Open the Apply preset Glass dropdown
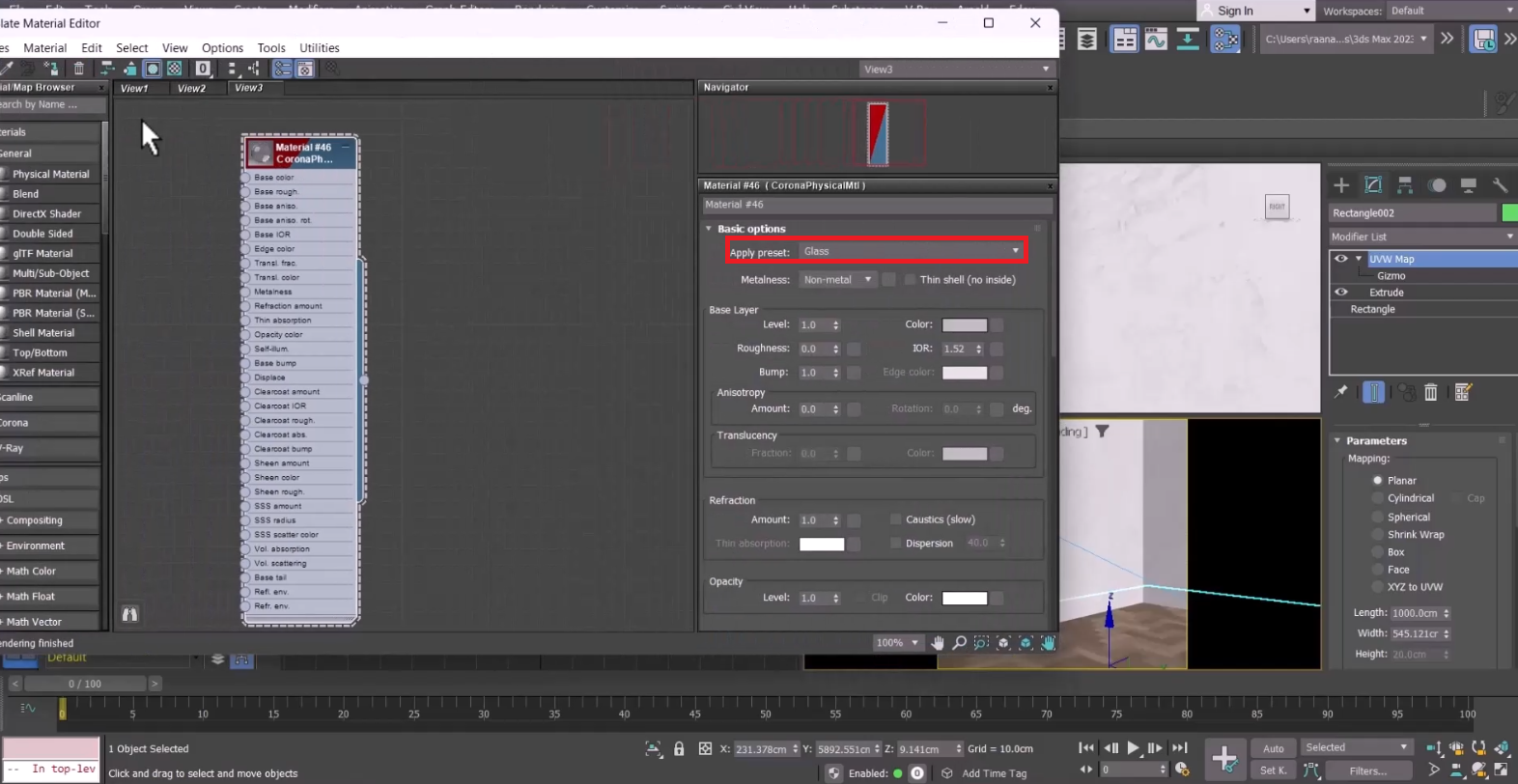The width and height of the screenshot is (1518, 784). tap(911, 251)
